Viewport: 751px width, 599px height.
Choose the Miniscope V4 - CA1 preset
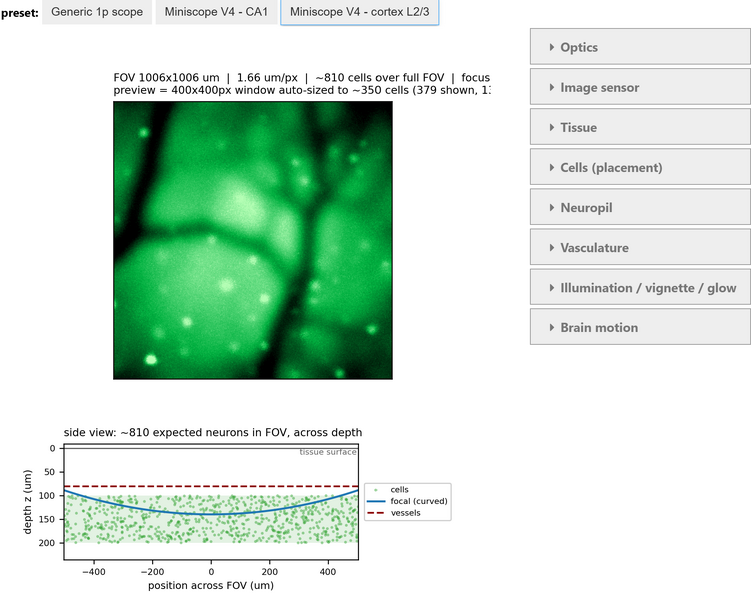tap(216, 12)
